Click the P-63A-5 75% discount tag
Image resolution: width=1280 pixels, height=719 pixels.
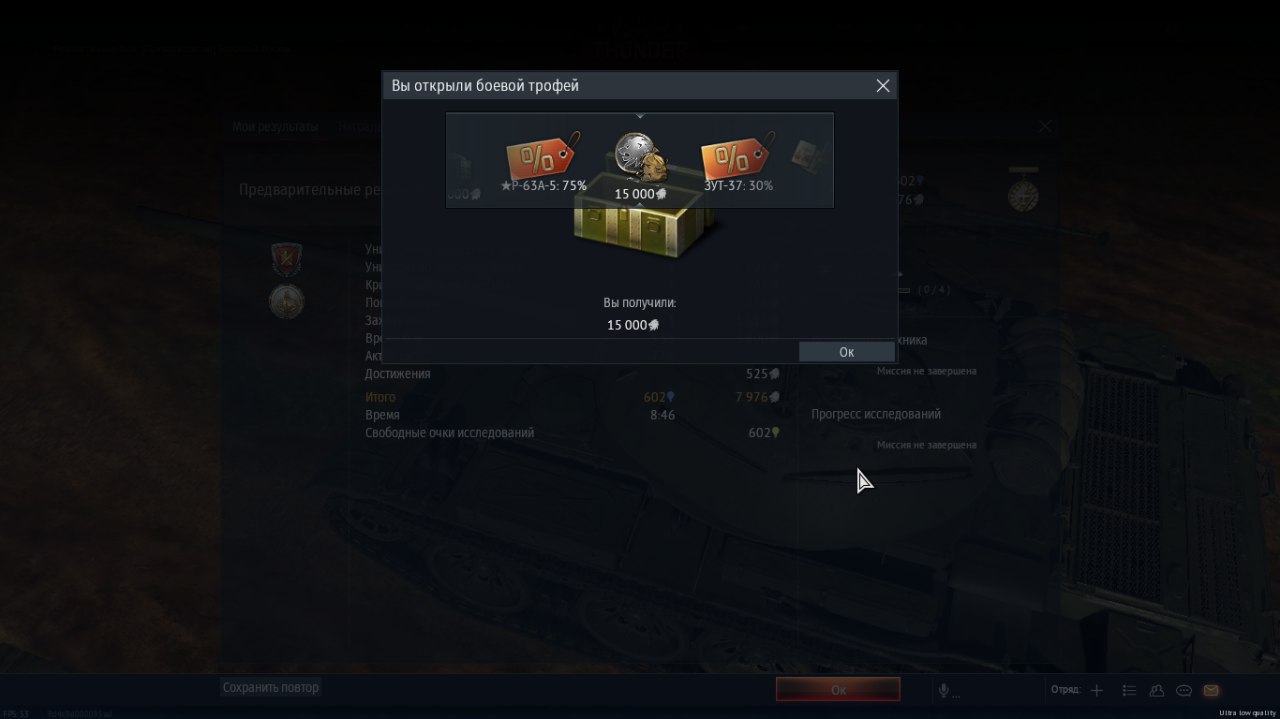(x=543, y=157)
